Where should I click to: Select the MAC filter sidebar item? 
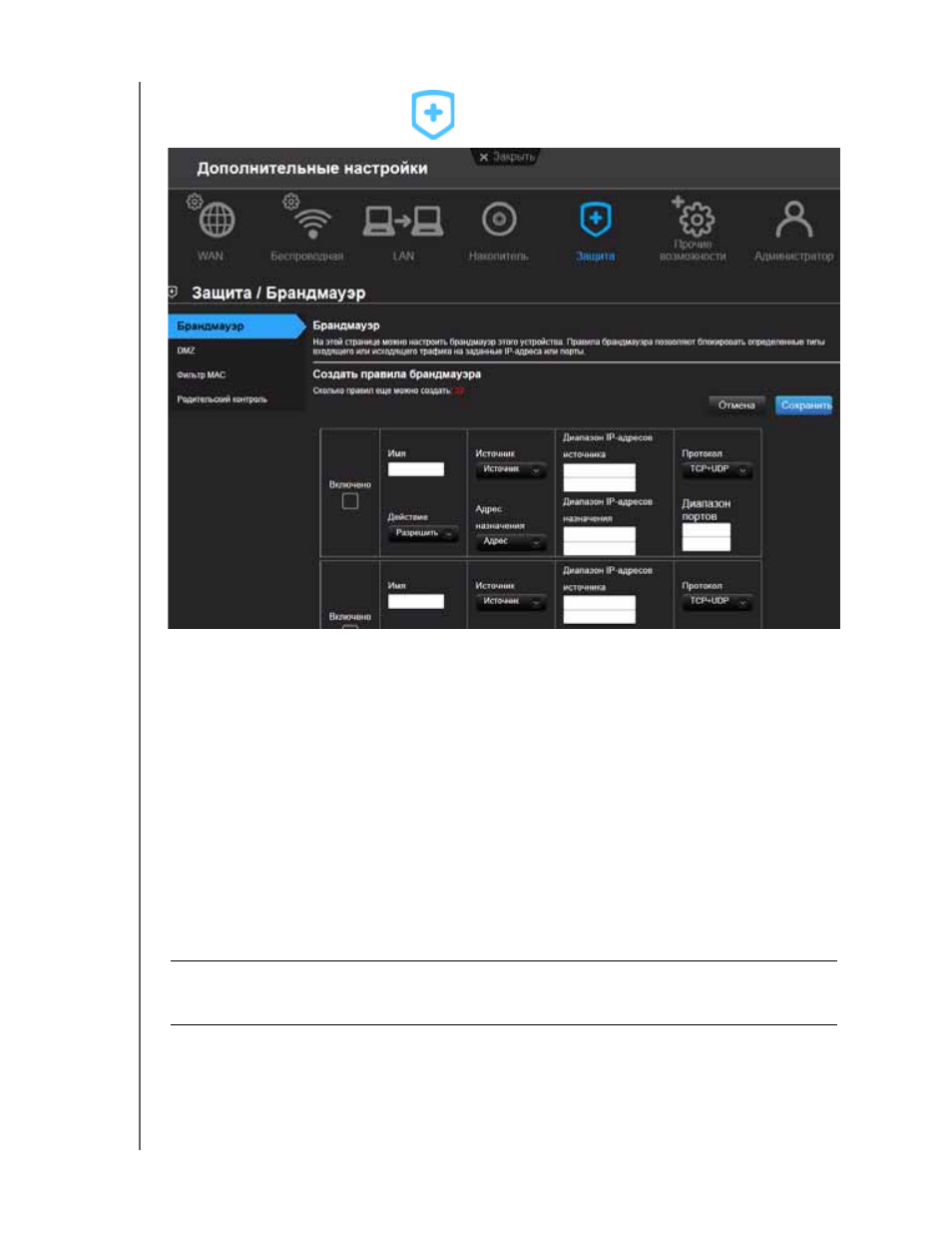point(202,375)
